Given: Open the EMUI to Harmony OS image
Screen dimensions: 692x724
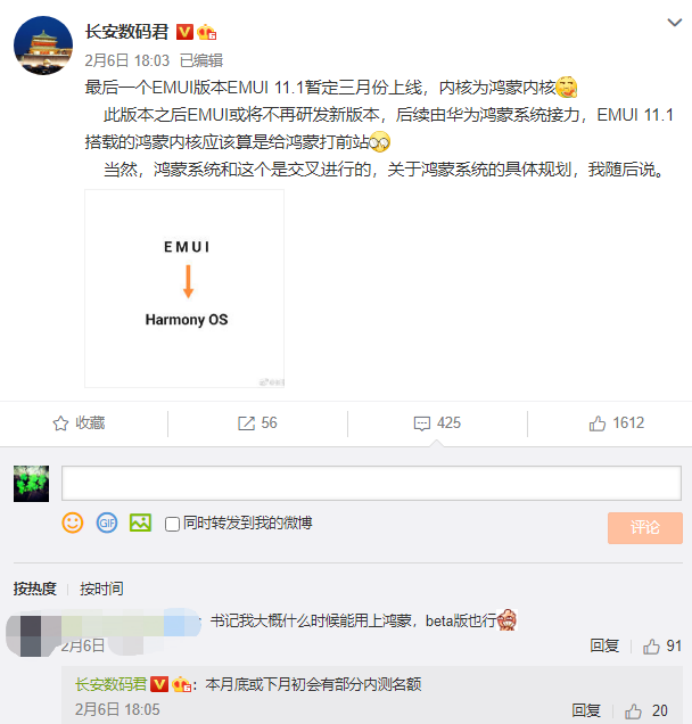Looking at the screenshot, I should tap(185, 289).
